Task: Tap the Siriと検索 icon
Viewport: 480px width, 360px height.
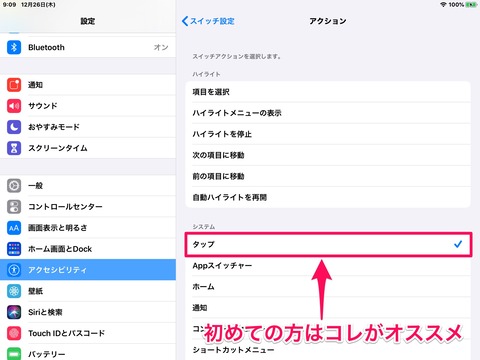Action: coord(14,312)
